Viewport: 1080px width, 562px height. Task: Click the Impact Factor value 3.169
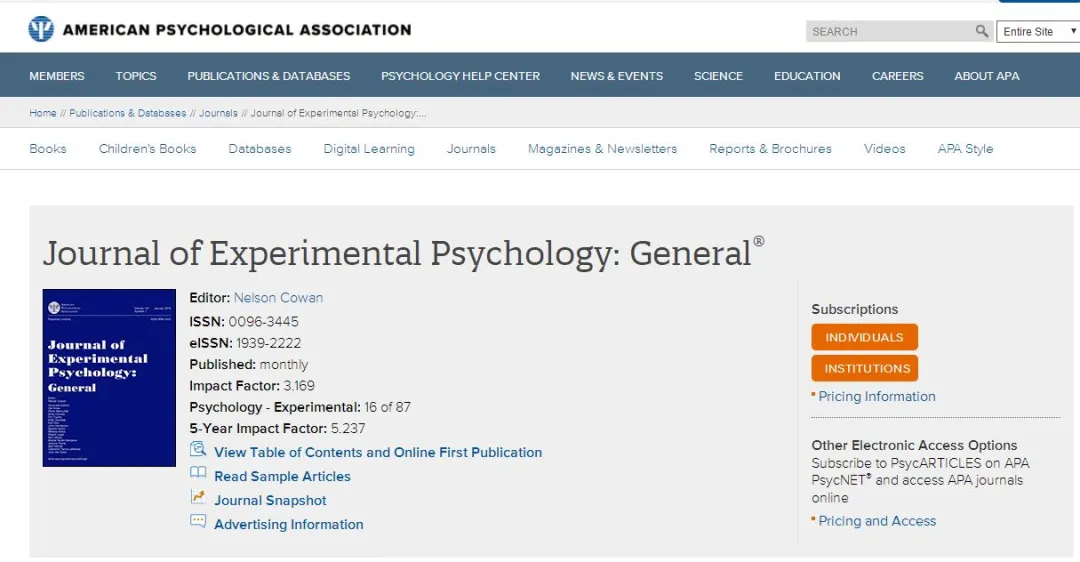coord(299,386)
